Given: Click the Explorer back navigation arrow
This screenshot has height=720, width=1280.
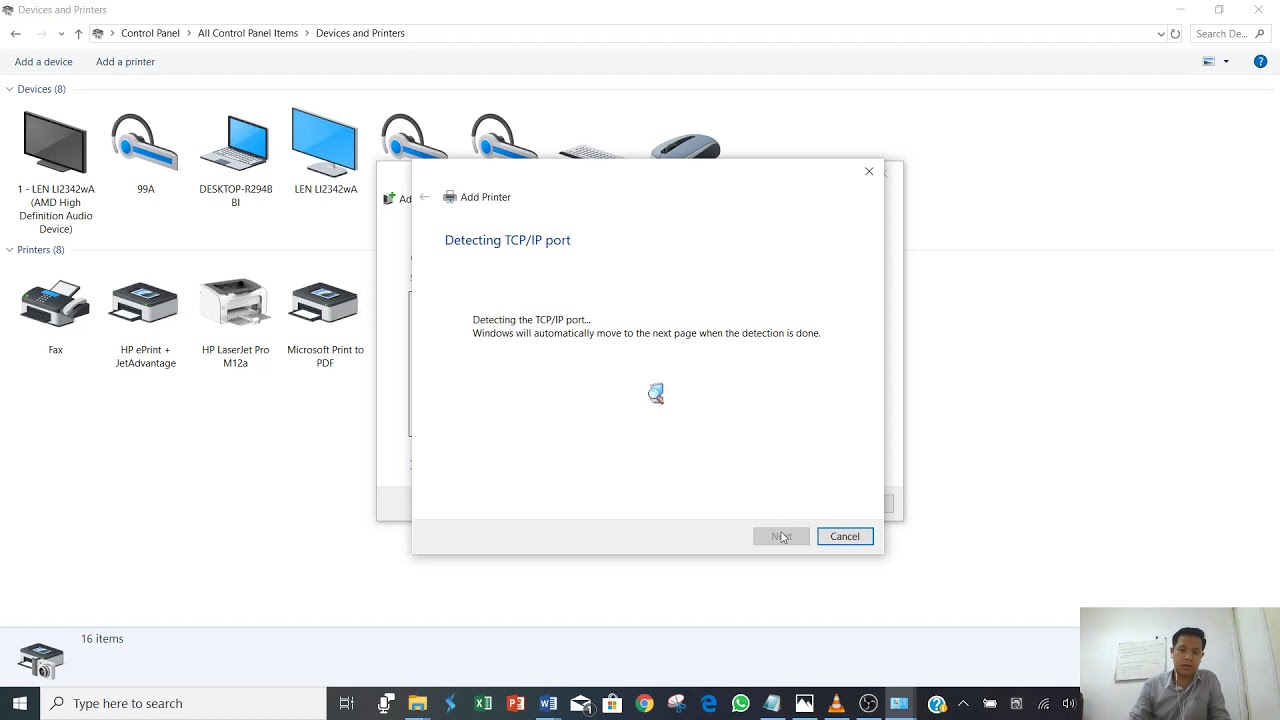Looking at the screenshot, I should (16, 33).
